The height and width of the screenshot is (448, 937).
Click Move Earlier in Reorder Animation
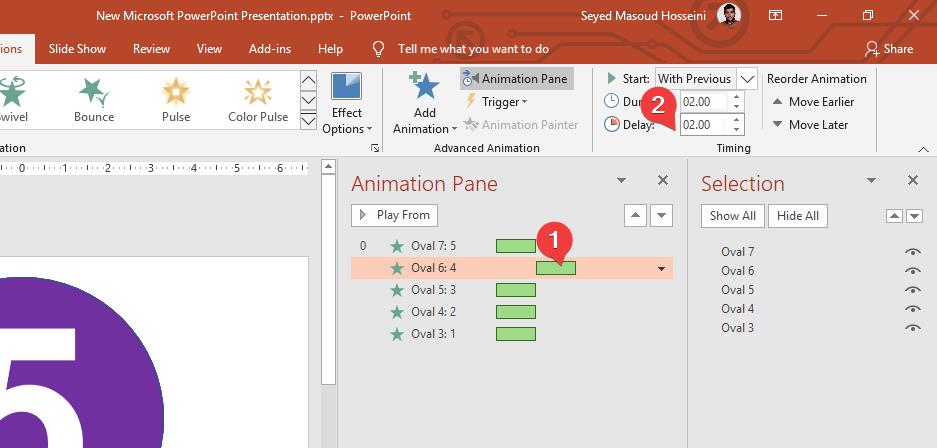[x=813, y=102]
